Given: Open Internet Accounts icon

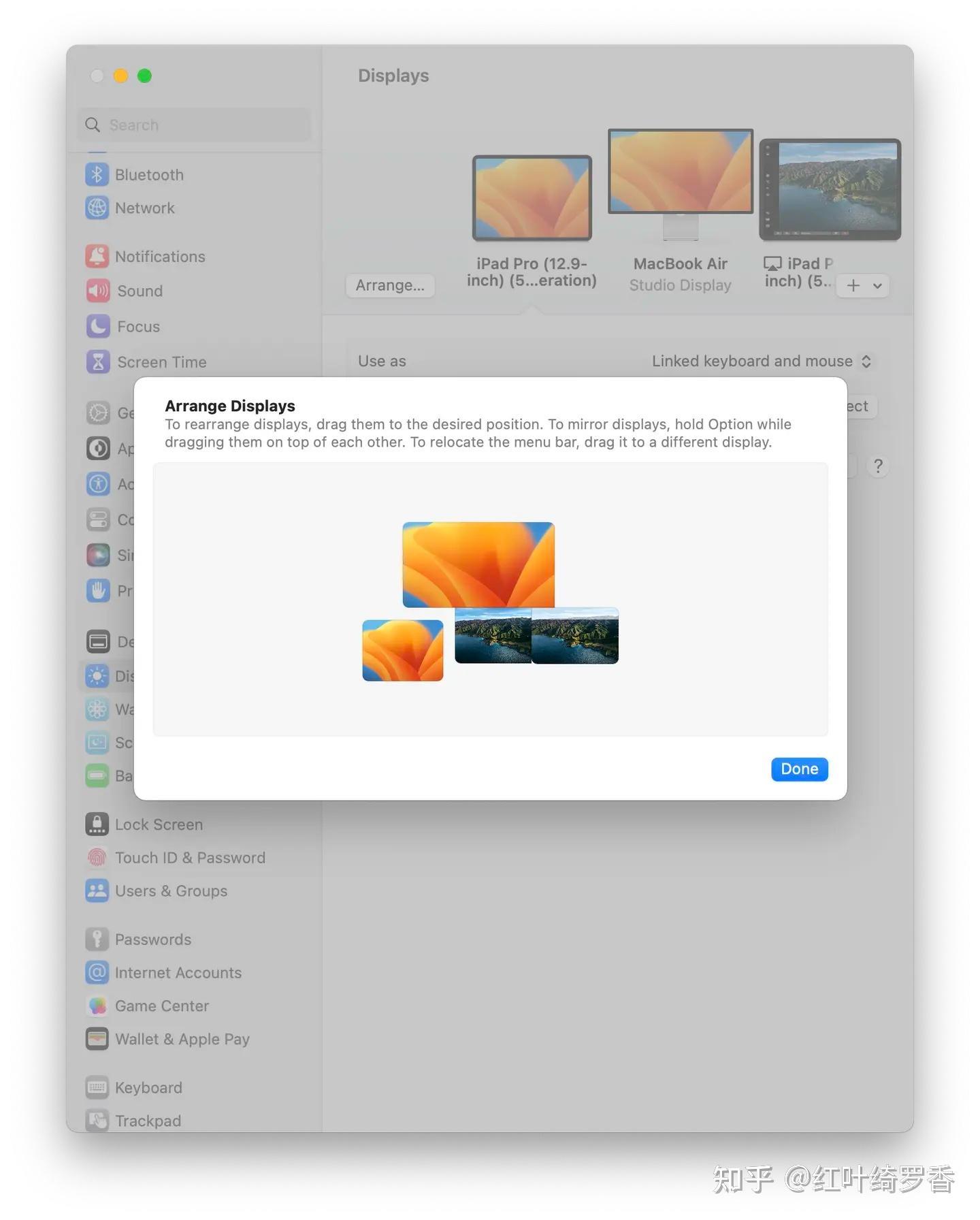Looking at the screenshot, I should 97,972.
